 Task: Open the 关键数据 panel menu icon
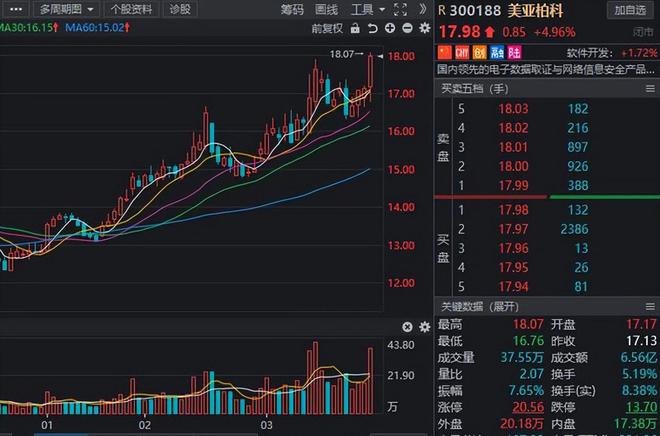(650, 307)
